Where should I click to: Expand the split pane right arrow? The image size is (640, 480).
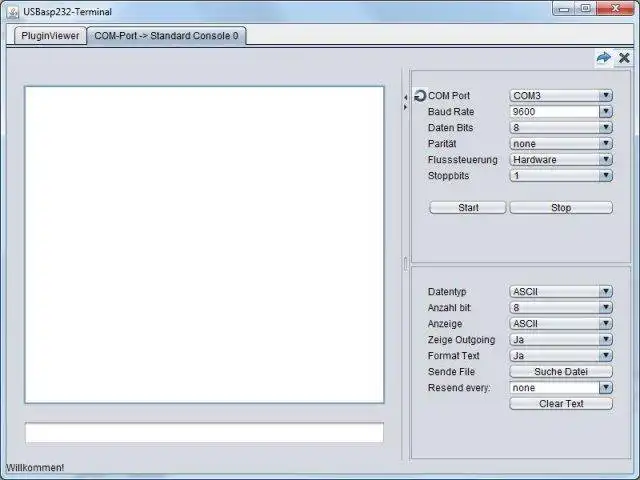405,107
